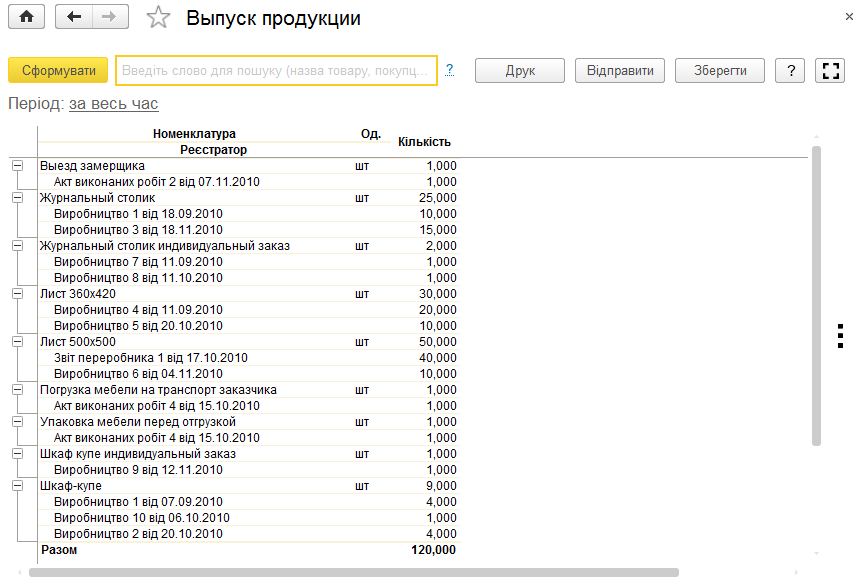The width and height of the screenshot is (862, 586).
Task: Open the three-dot more options handle
Action: tap(841, 336)
